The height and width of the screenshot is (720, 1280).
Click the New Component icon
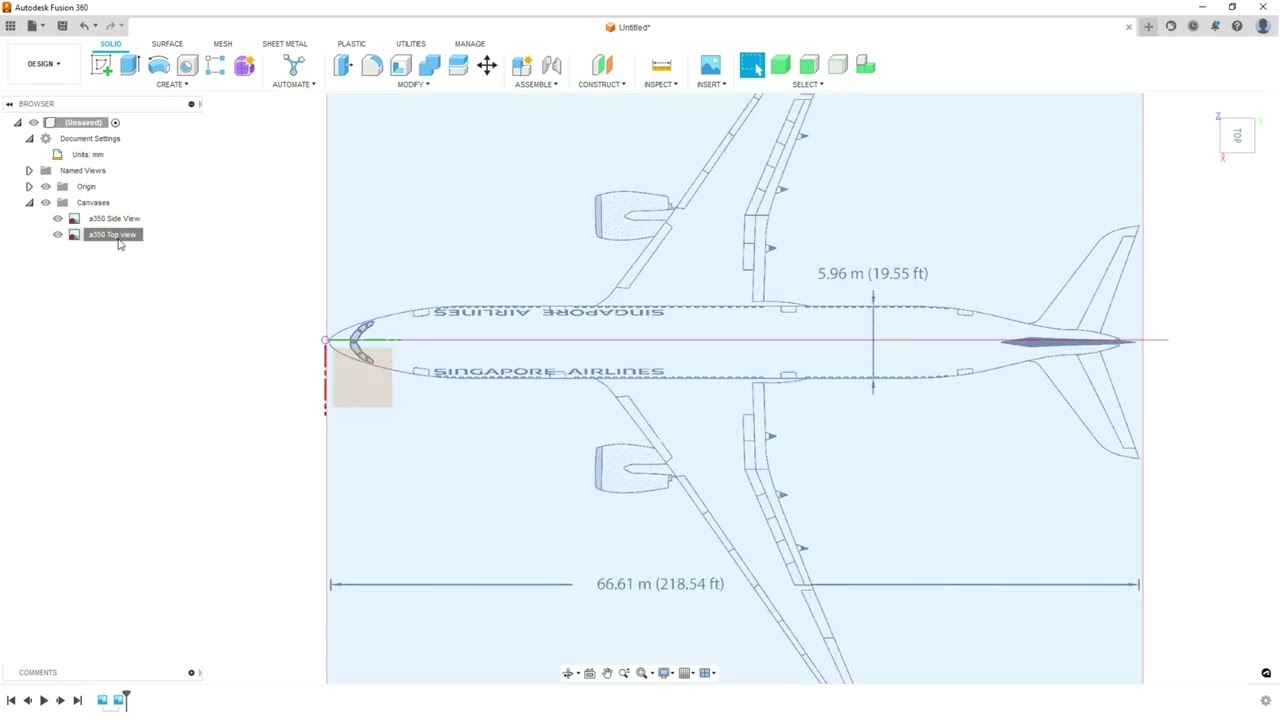click(522, 65)
